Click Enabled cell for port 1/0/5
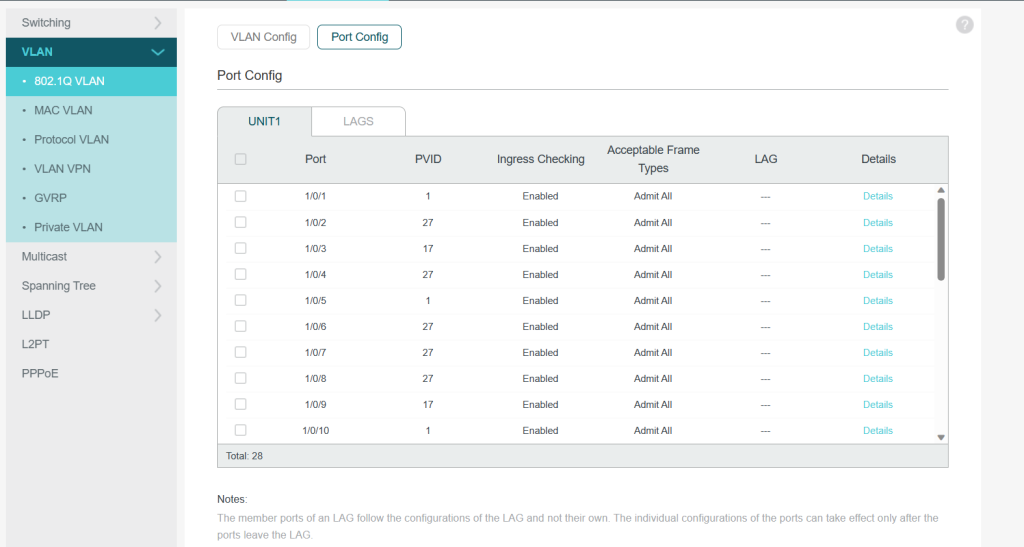Viewport: 1024px width, 547px height. [540, 301]
